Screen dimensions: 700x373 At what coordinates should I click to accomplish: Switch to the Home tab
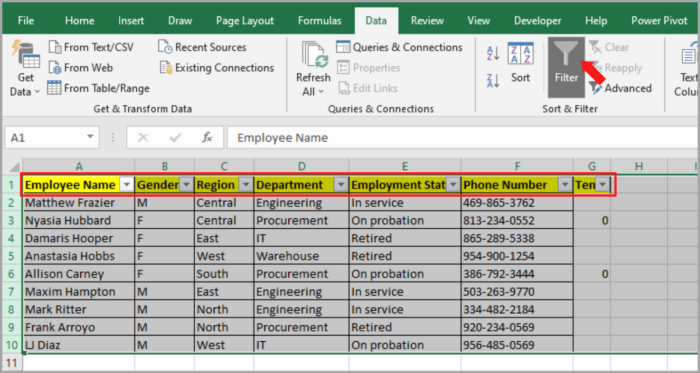(x=79, y=21)
